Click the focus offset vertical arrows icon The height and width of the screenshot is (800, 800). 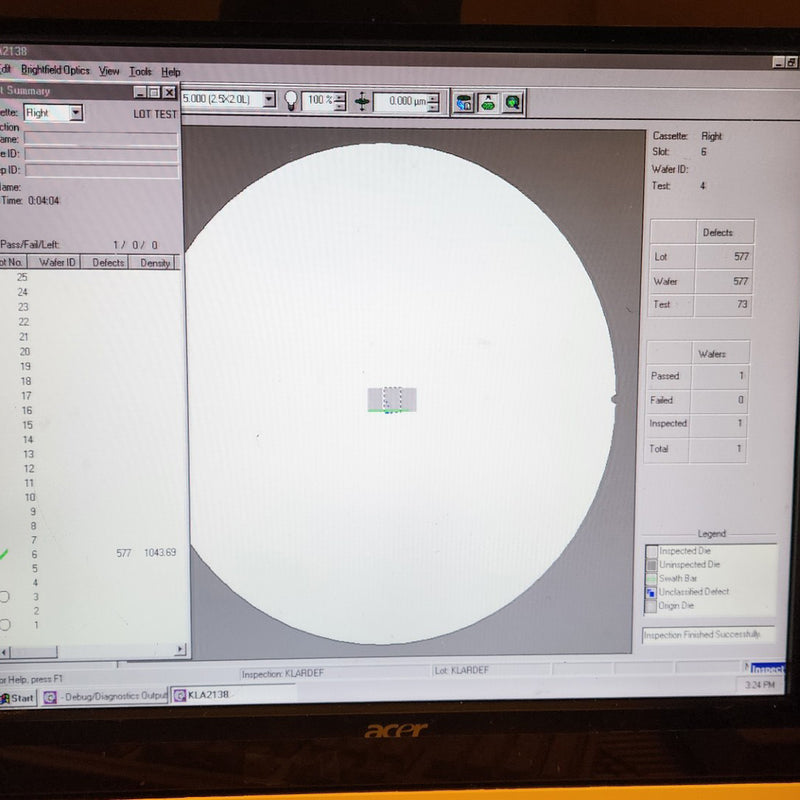(362, 101)
